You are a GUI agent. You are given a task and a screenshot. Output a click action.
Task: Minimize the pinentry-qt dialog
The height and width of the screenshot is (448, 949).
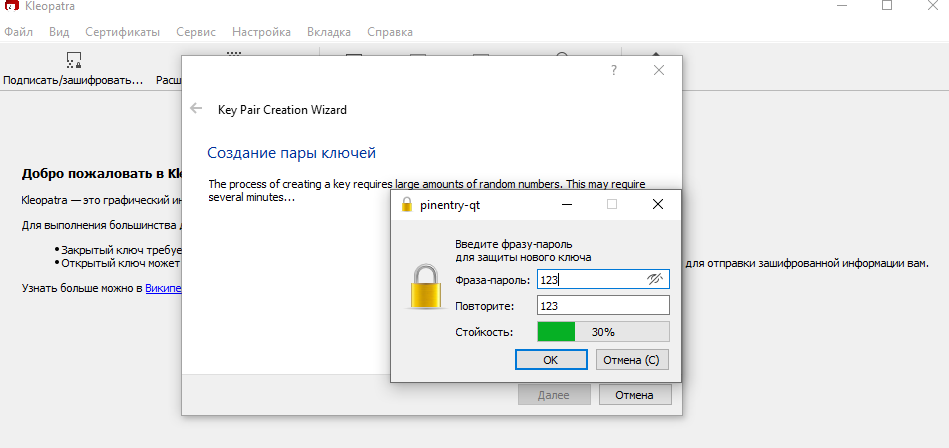pyautogui.click(x=567, y=205)
